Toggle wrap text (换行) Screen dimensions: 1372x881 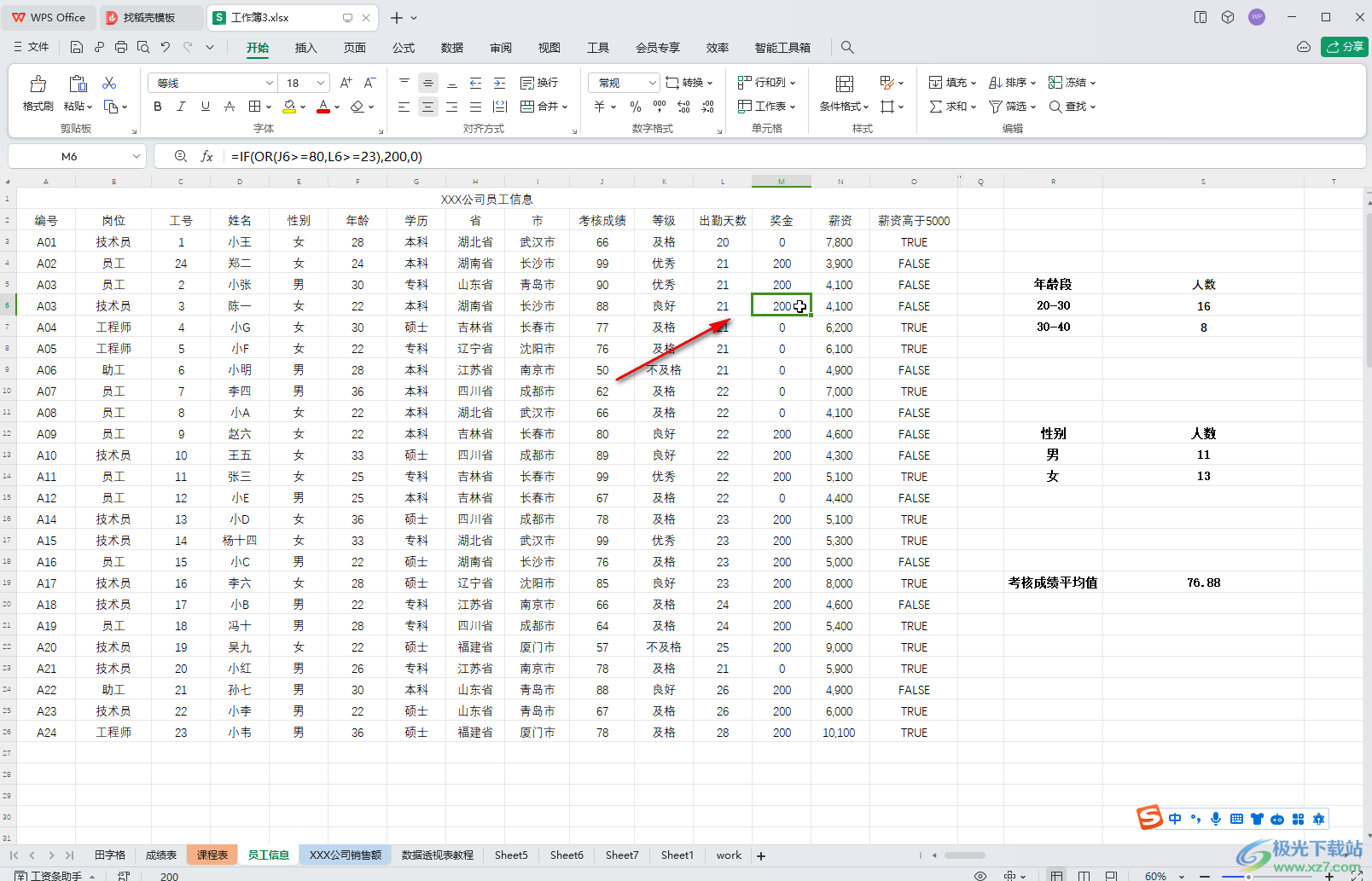(539, 83)
